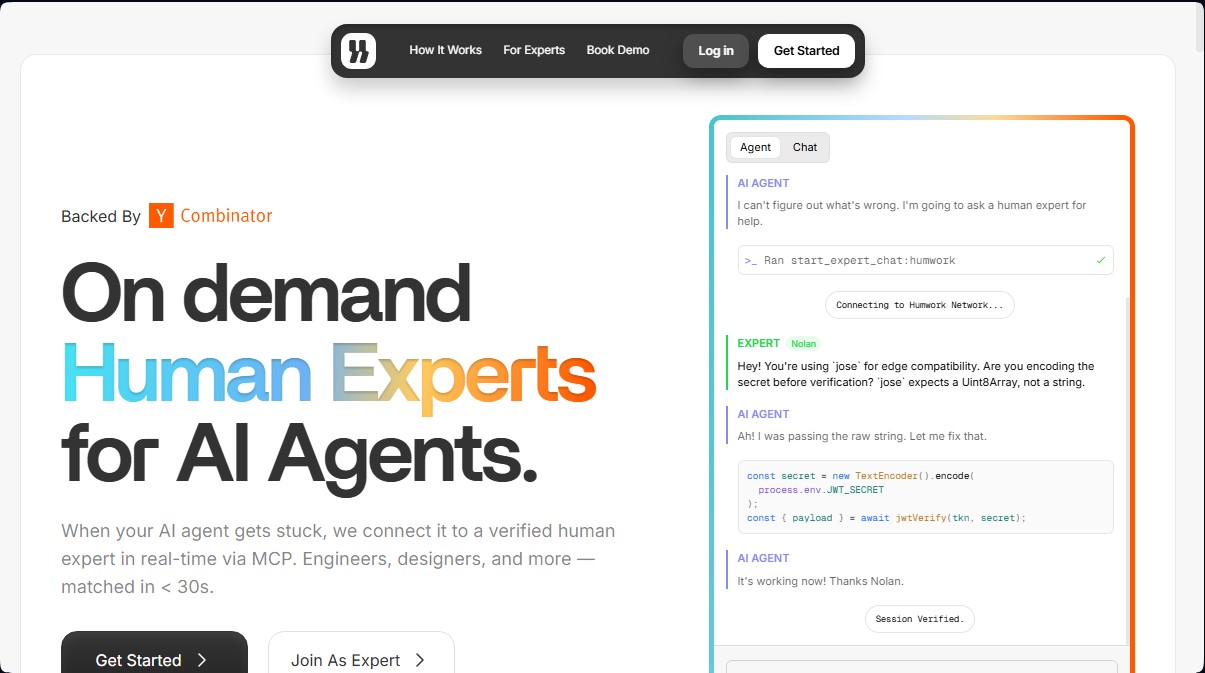Click the Log in button
This screenshot has width=1205, height=673.
coord(716,51)
